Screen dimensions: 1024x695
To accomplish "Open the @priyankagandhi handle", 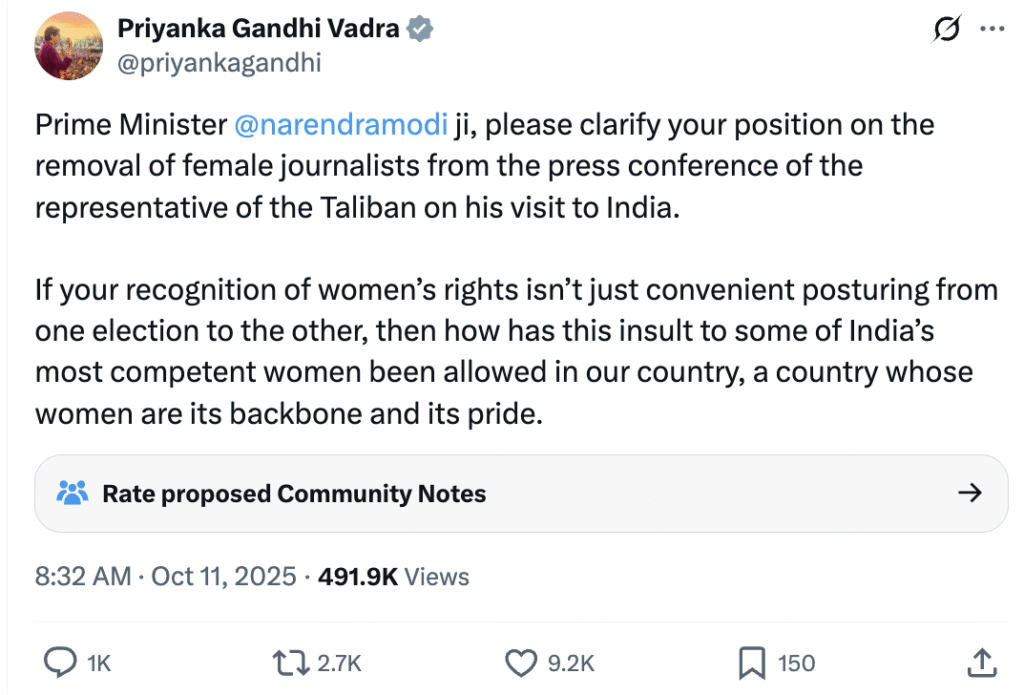I will click(x=219, y=63).
